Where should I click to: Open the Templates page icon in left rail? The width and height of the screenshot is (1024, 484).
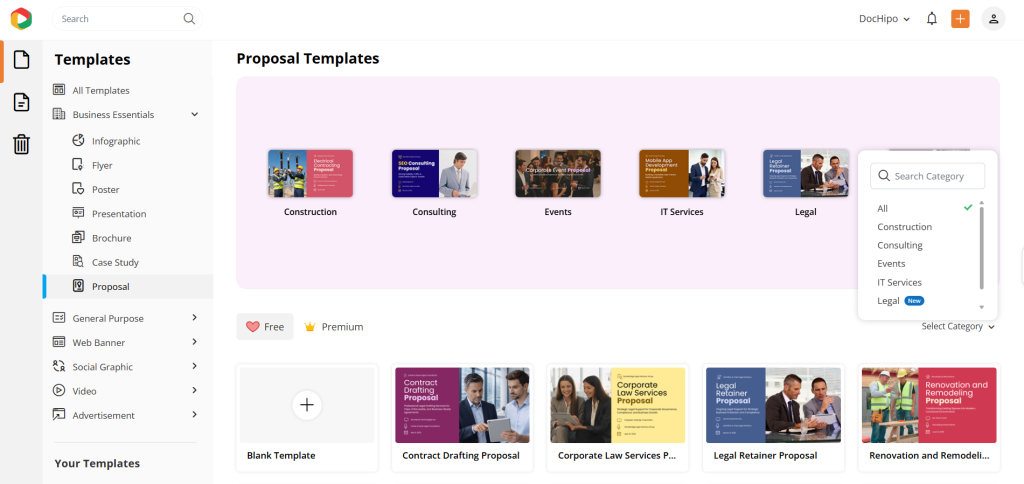click(x=22, y=60)
